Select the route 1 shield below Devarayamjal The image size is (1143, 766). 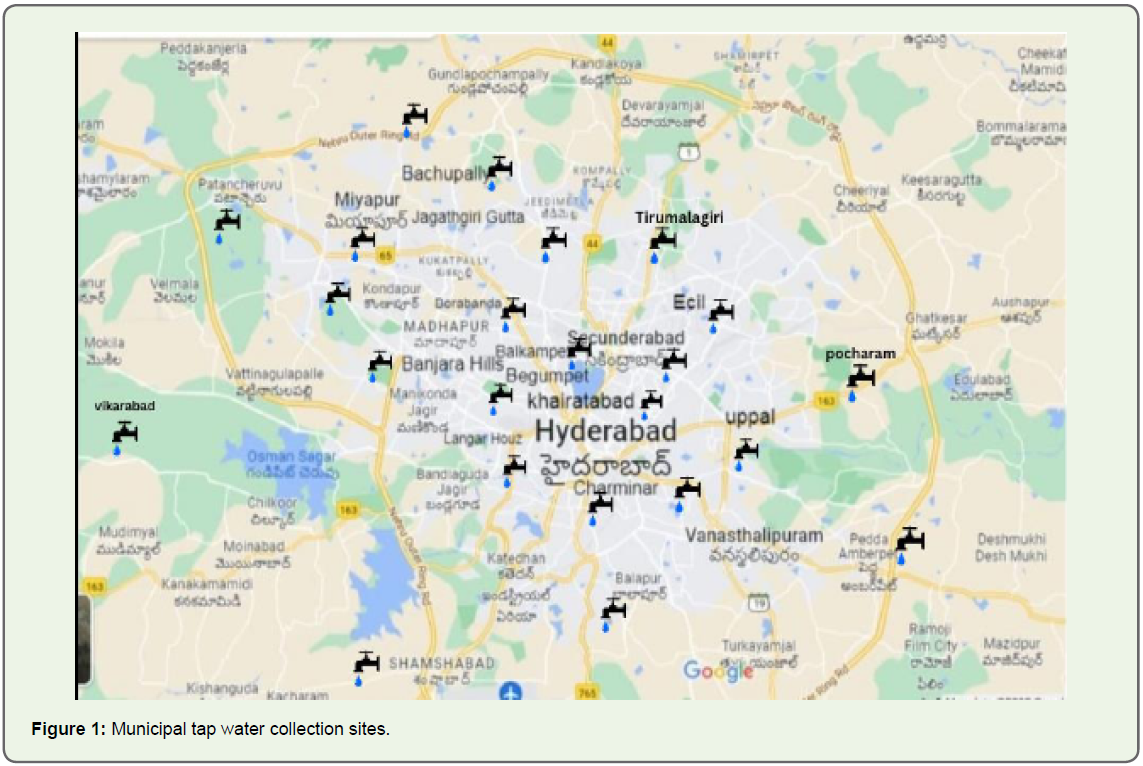(689, 152)
